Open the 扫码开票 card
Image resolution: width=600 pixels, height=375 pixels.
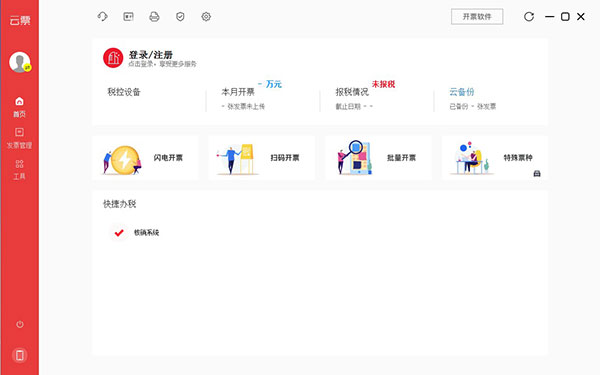coord(262,158)
